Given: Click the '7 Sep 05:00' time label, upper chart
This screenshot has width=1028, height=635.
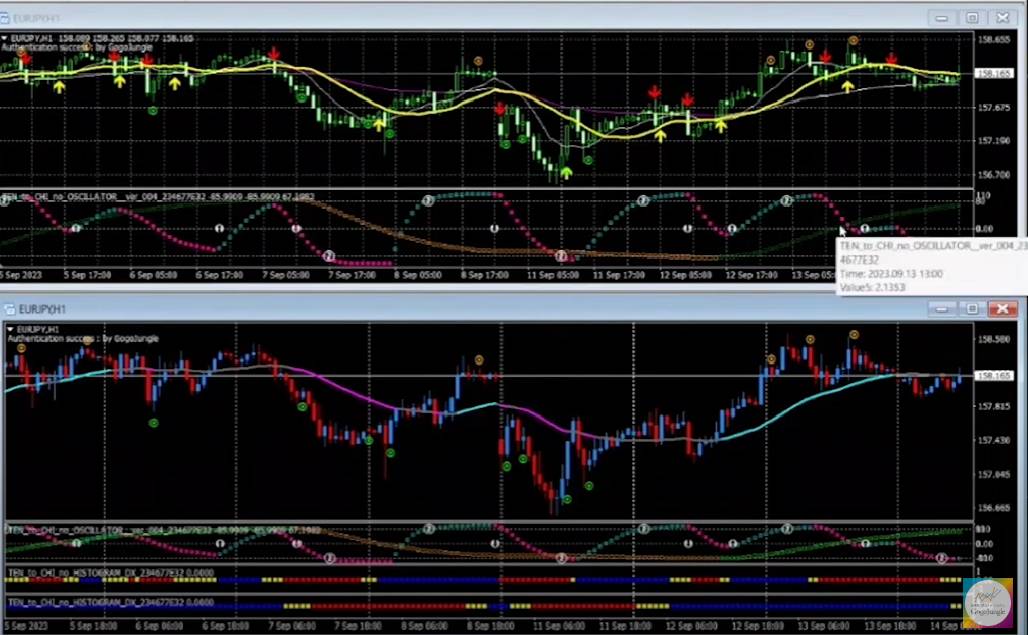Looking at the screenshot, I should pyautogui.click(x=286, y=275).
